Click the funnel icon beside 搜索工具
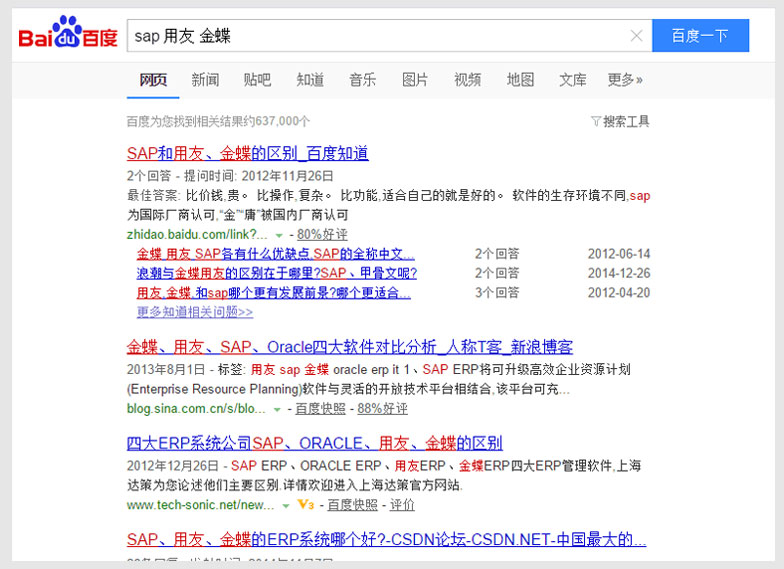784x569 pixels. point(596,121)
